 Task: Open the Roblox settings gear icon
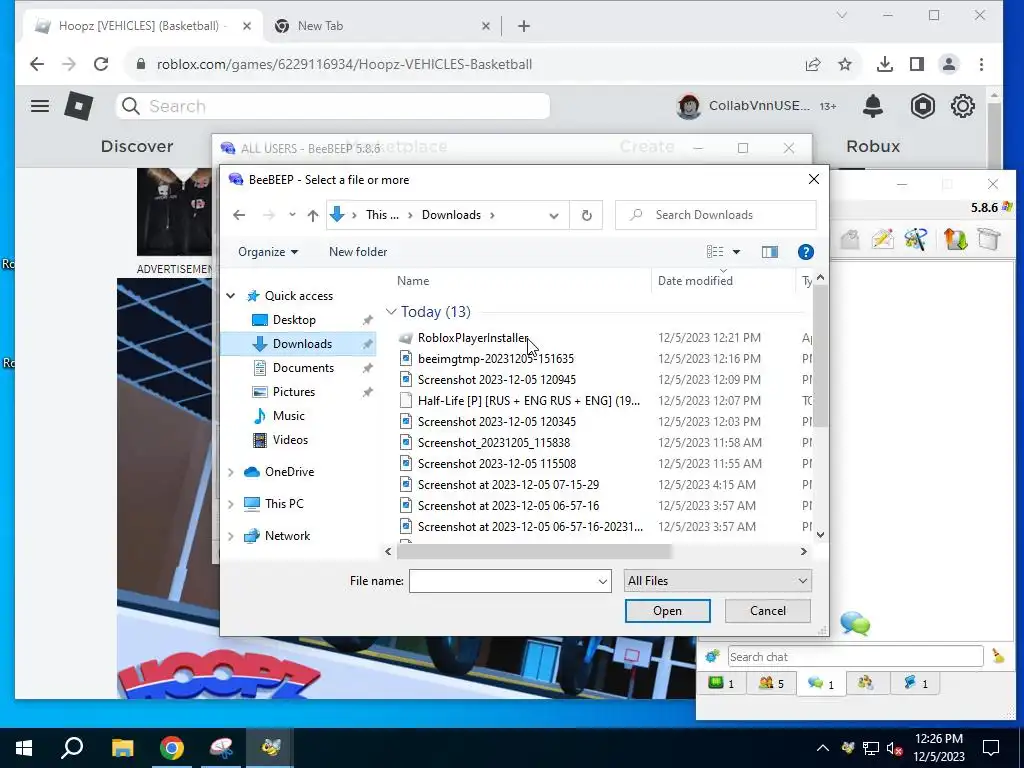click(962, 106)
